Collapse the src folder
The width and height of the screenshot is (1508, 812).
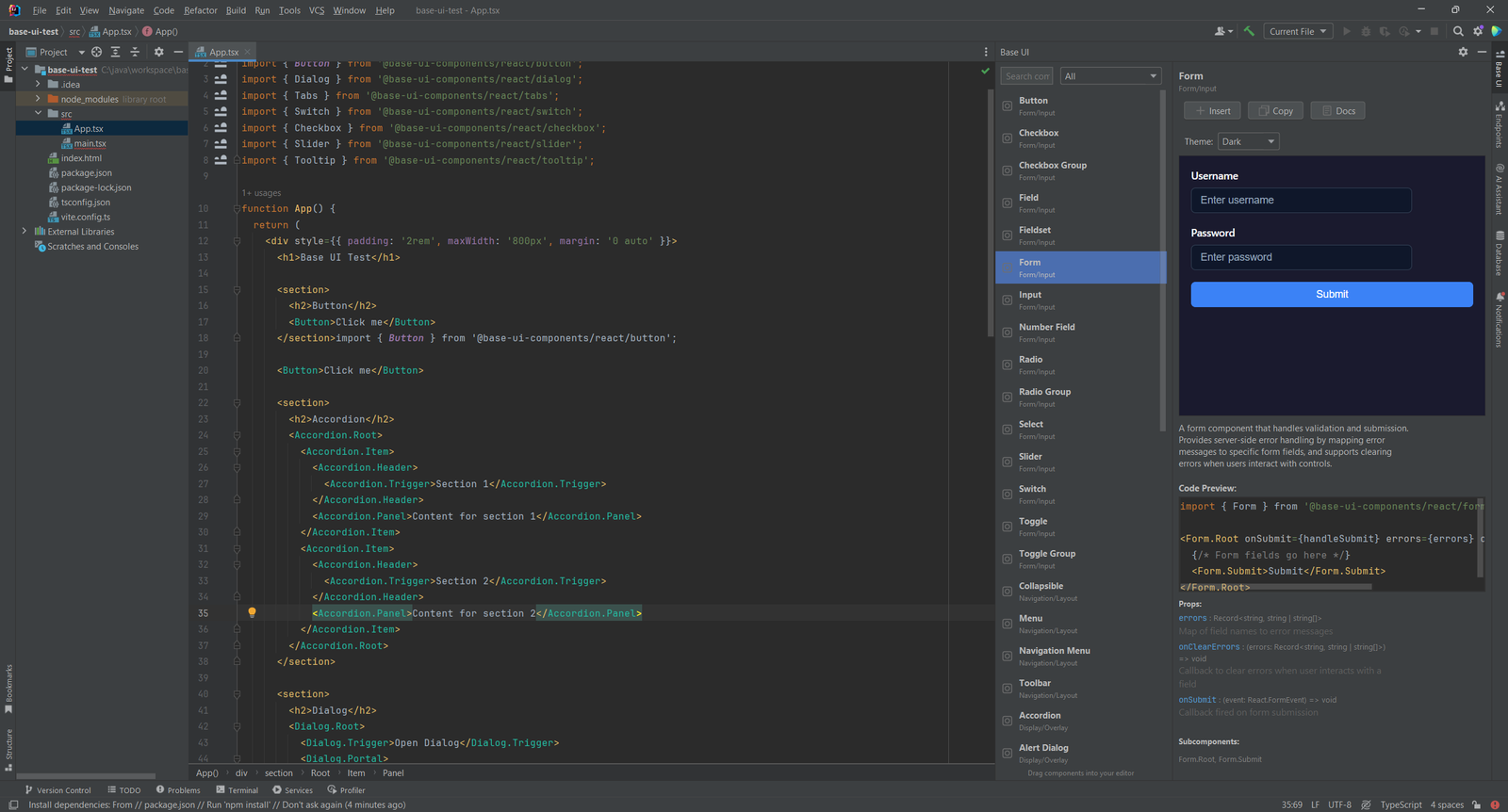38,113
